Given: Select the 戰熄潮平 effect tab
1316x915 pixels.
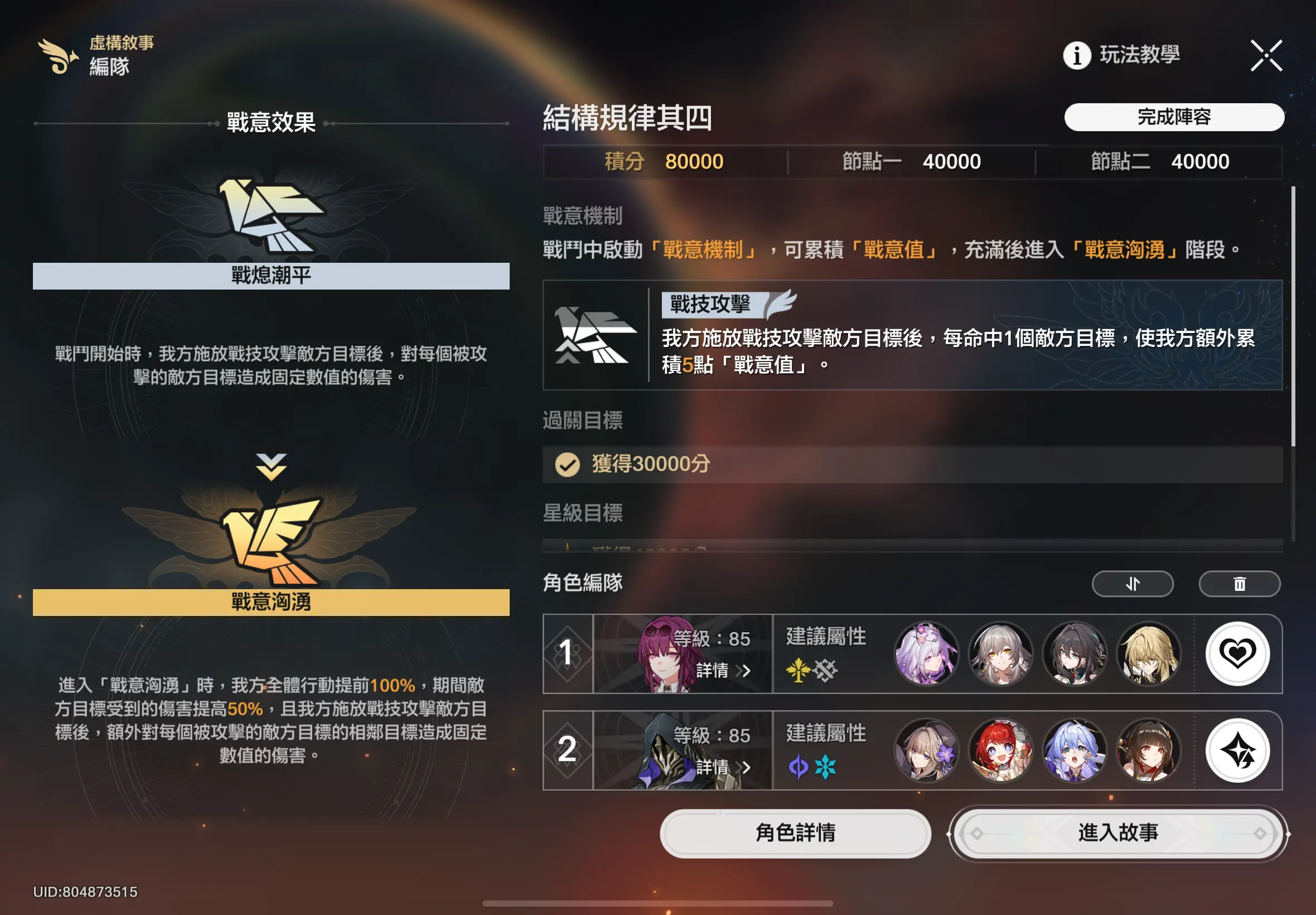Looking at the screenshot, I should click(x=271, y=276).
